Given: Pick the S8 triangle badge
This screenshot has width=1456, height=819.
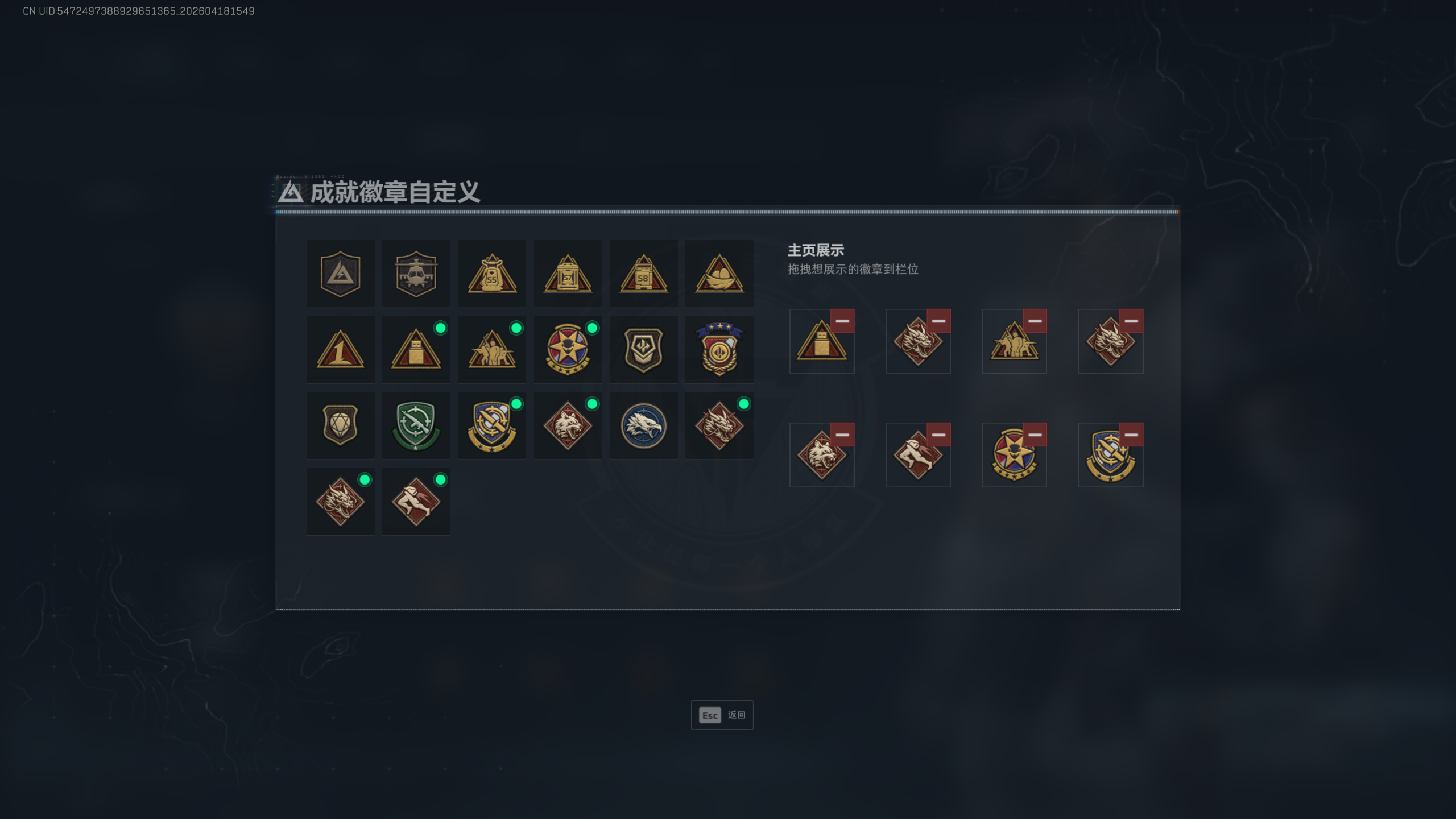Looking at the screenshot, I should coord(643,274).
